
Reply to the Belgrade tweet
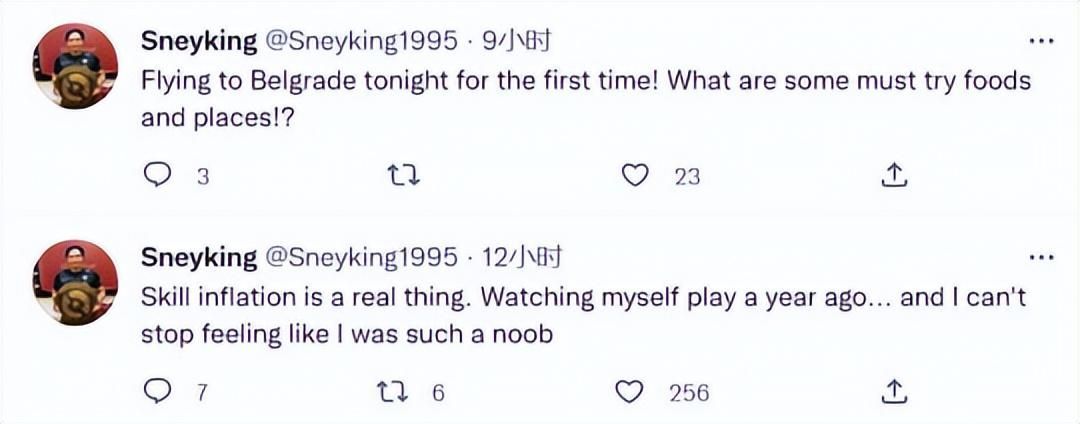click(x=158, y=177)
